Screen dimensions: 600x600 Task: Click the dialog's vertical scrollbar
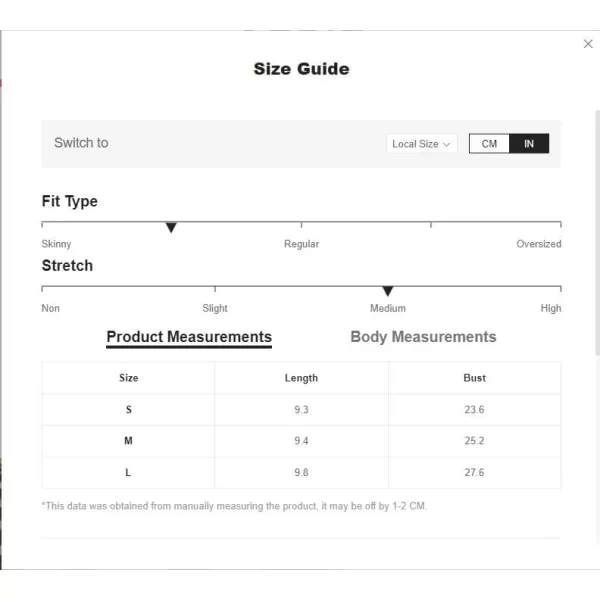(597, 233)
